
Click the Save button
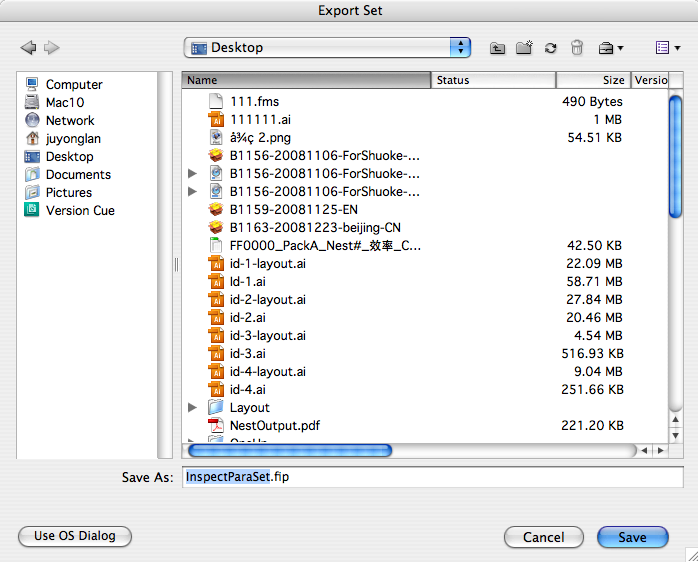point(632,537)
